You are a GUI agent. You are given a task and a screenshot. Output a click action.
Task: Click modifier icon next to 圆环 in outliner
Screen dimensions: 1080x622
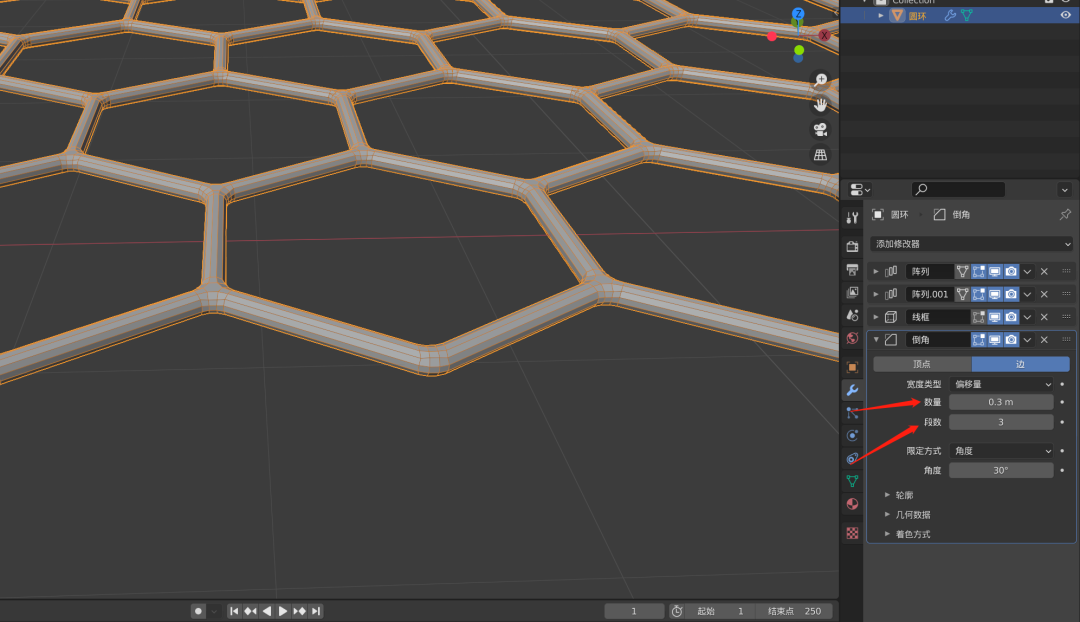tap(951, 15)
